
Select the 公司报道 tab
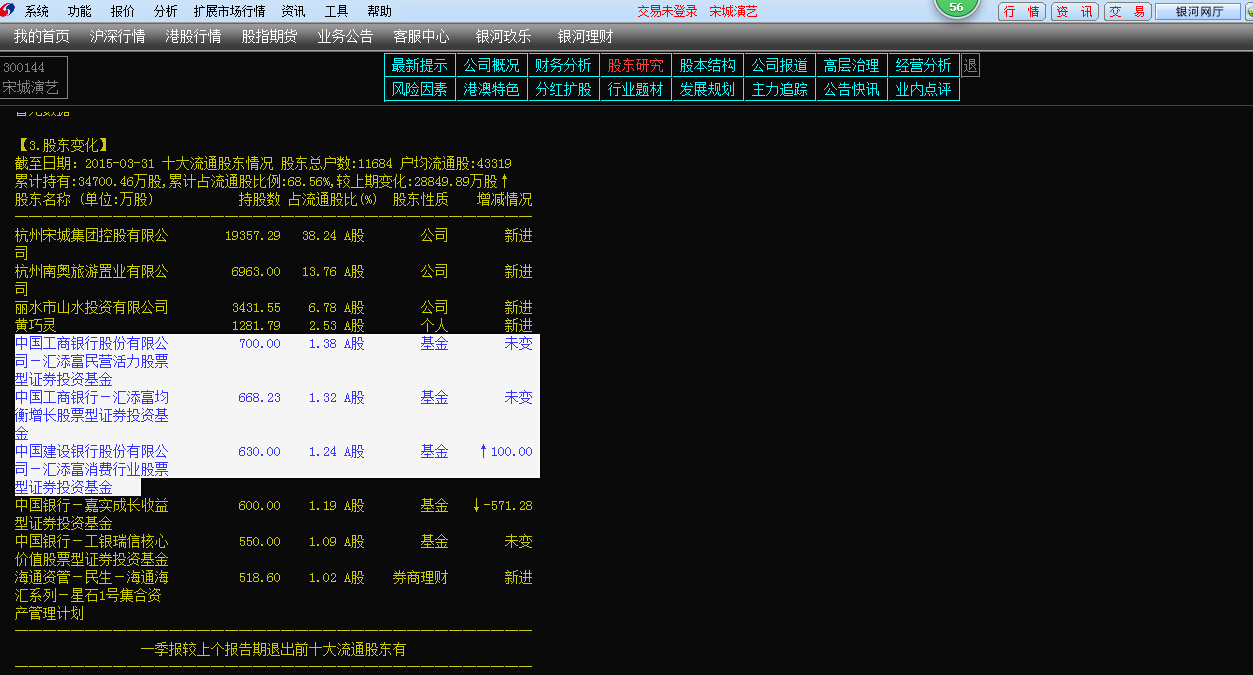click(x=780, y=65)
